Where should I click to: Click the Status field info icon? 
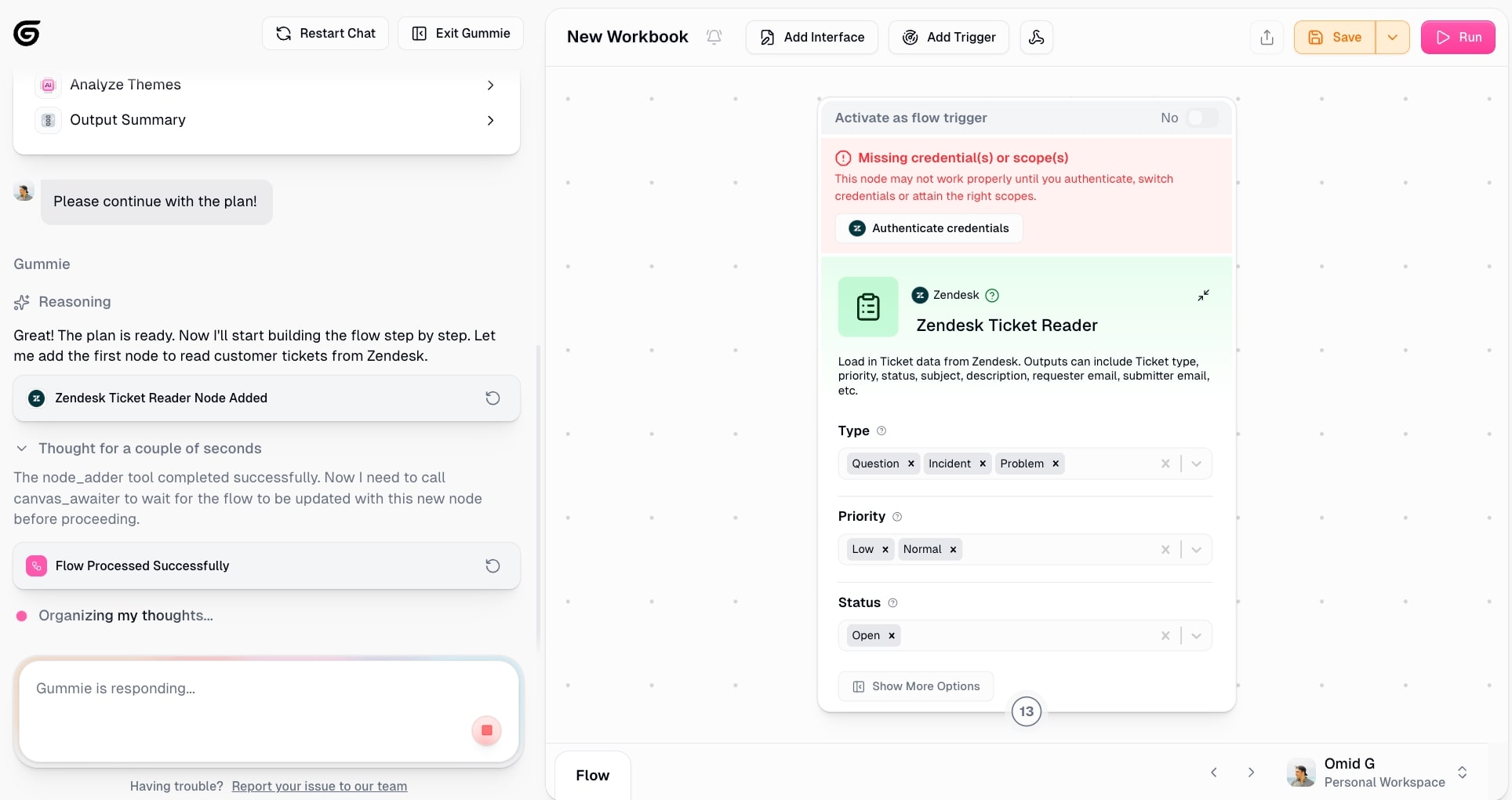[892, 603]
